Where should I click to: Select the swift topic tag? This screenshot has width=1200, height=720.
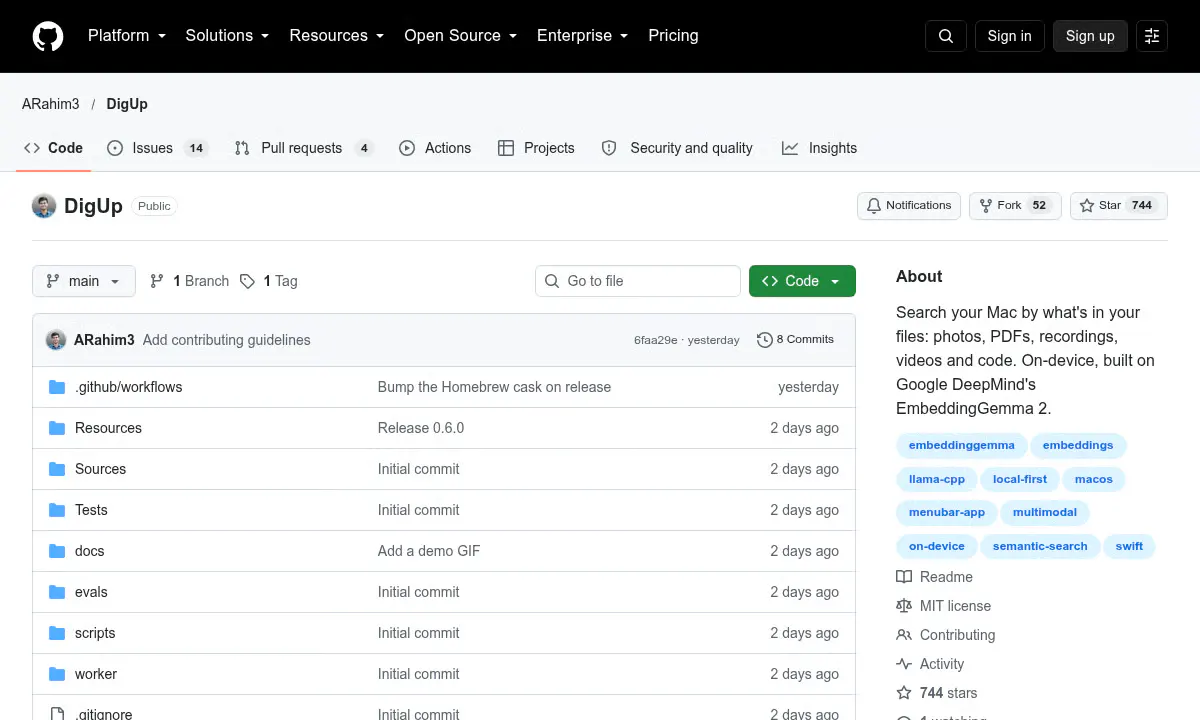point(1129,546)
